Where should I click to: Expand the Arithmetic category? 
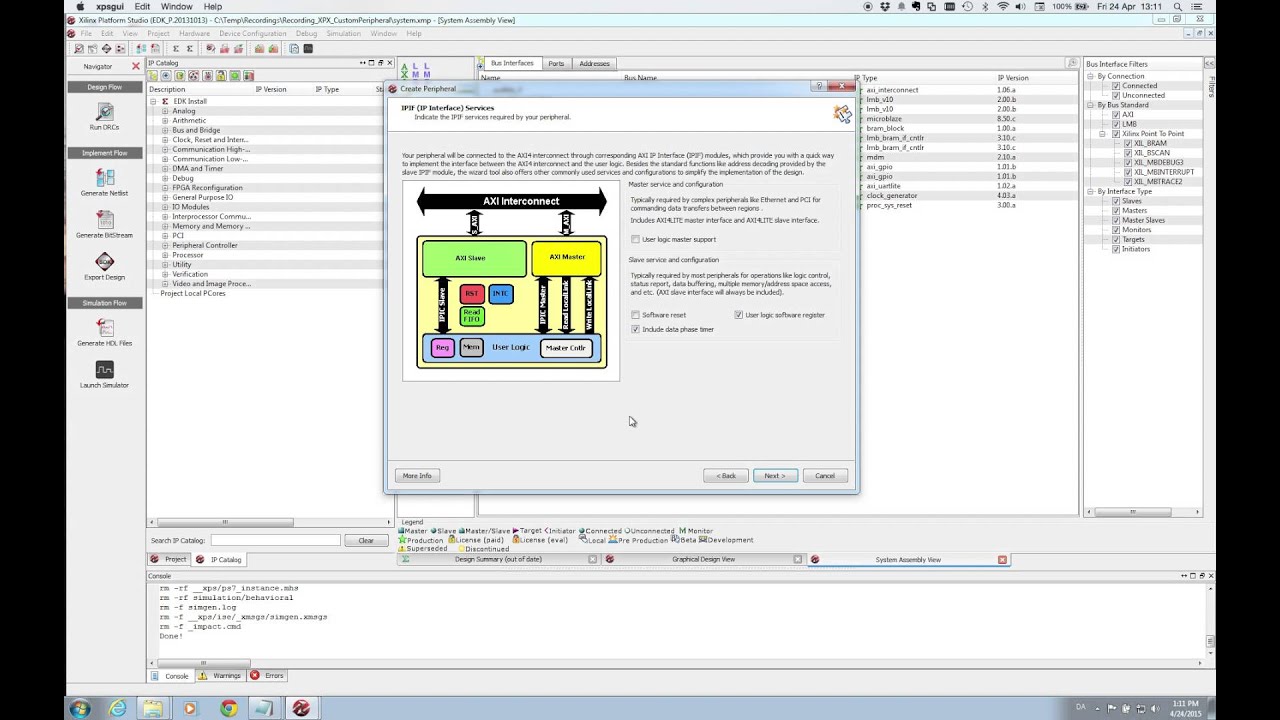(165, 120)
